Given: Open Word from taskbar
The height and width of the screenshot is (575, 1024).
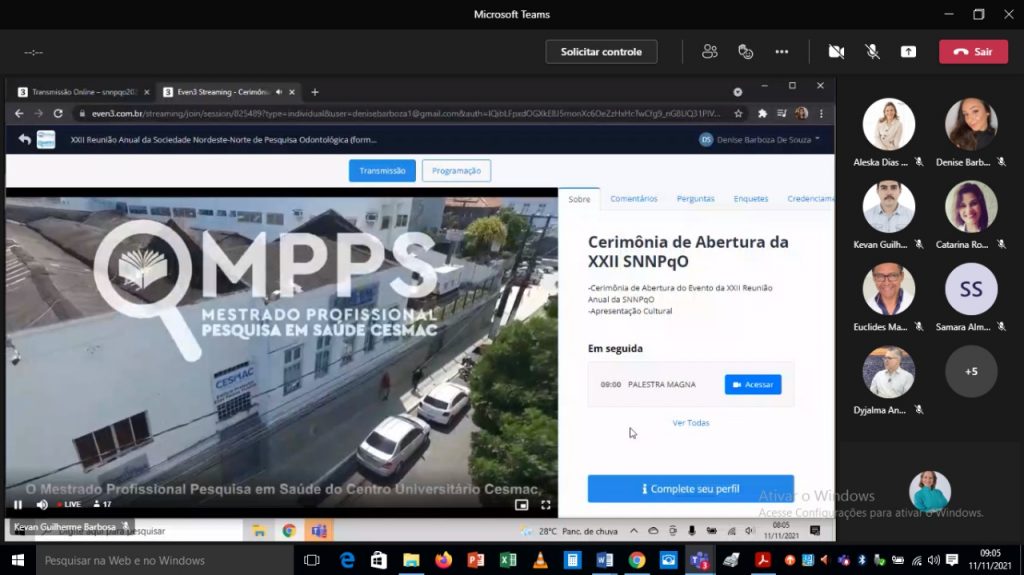Looking at the screenshot, I should pos(604,560).
